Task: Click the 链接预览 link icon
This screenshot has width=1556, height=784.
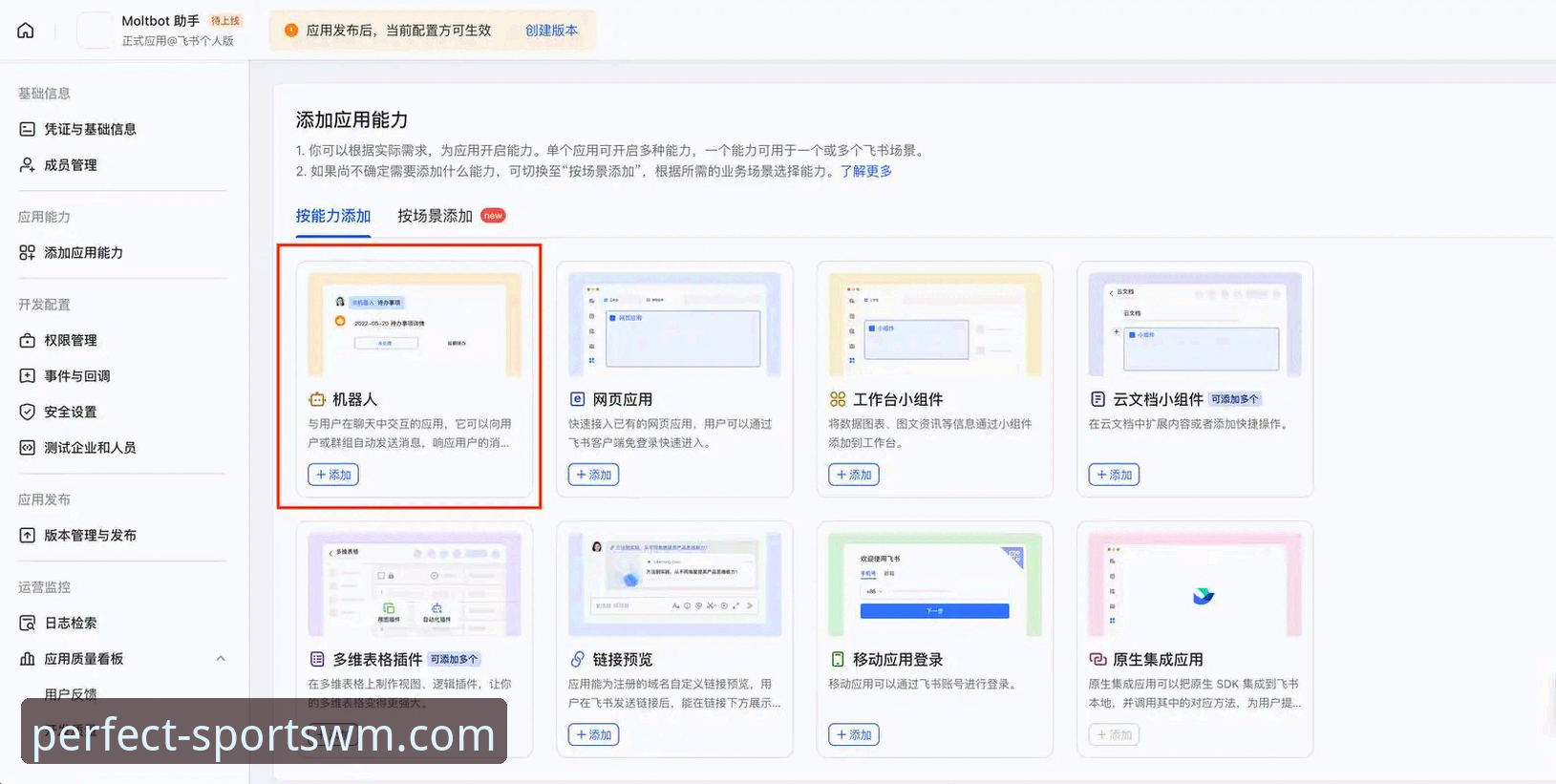Action: coord(577,659)
